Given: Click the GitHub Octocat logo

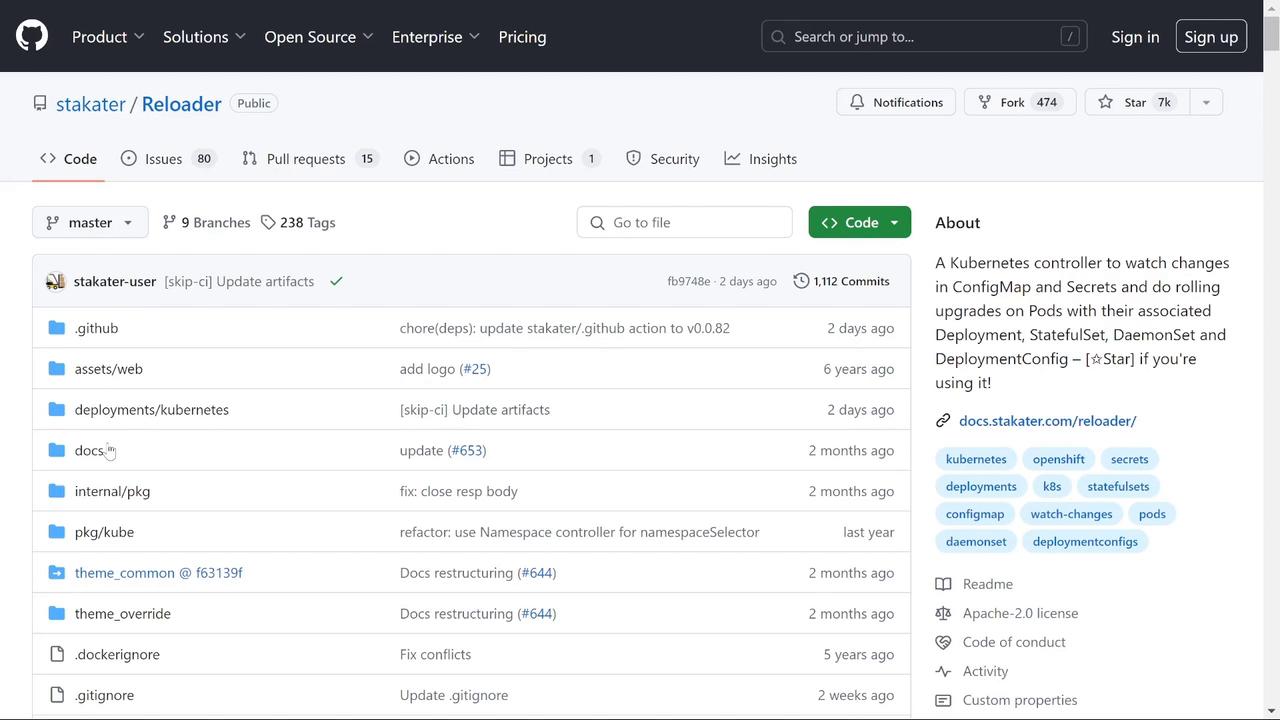Looking at the screenshot, I should 32,36.
